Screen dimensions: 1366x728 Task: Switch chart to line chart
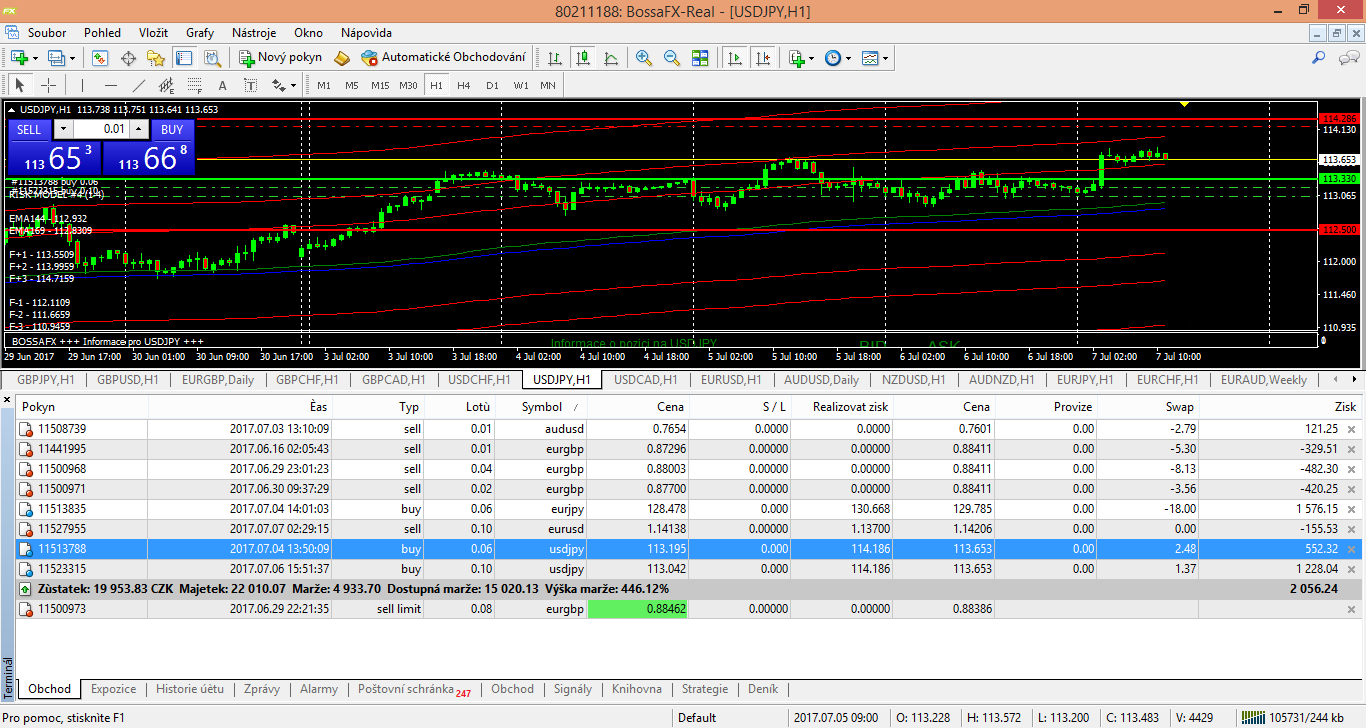tap(610, 58)
